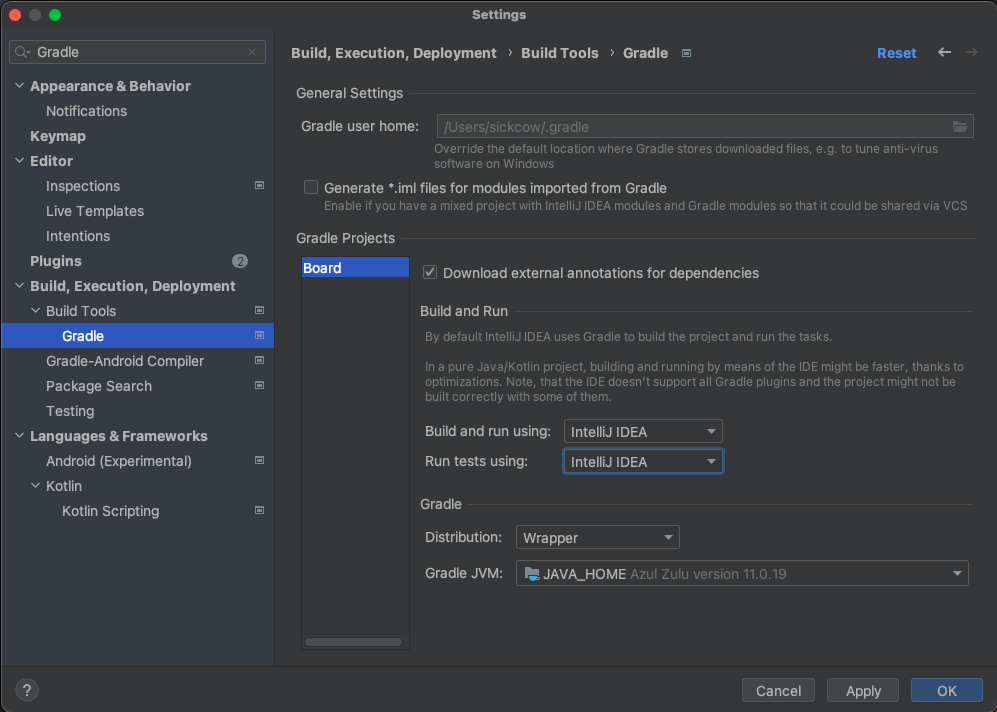Click the project-level icon on the selected Gradle row
The width and height of the screenshot is (997, 712).
point(259,335)
